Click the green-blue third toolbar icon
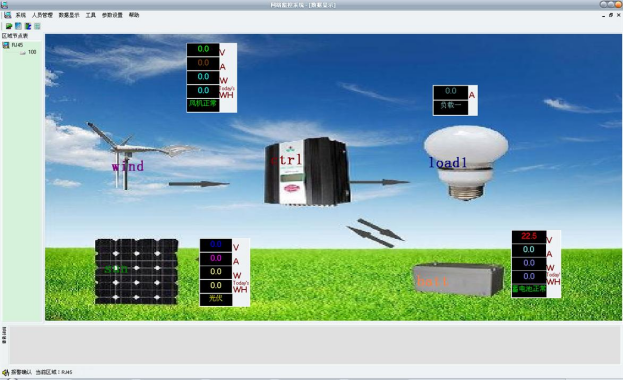This screenshot has width=624, height=380. pyautogui.click(x=28, y=26)
